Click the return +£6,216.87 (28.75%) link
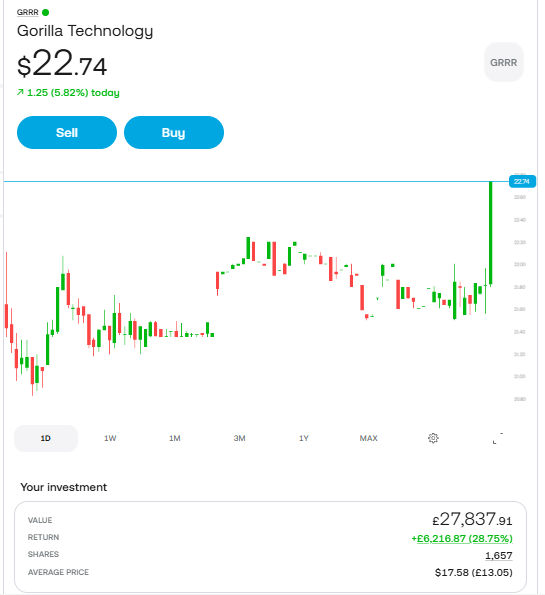The width and height of the screenshot is (545, 595). pyautogui.click(x=462, y=538)
